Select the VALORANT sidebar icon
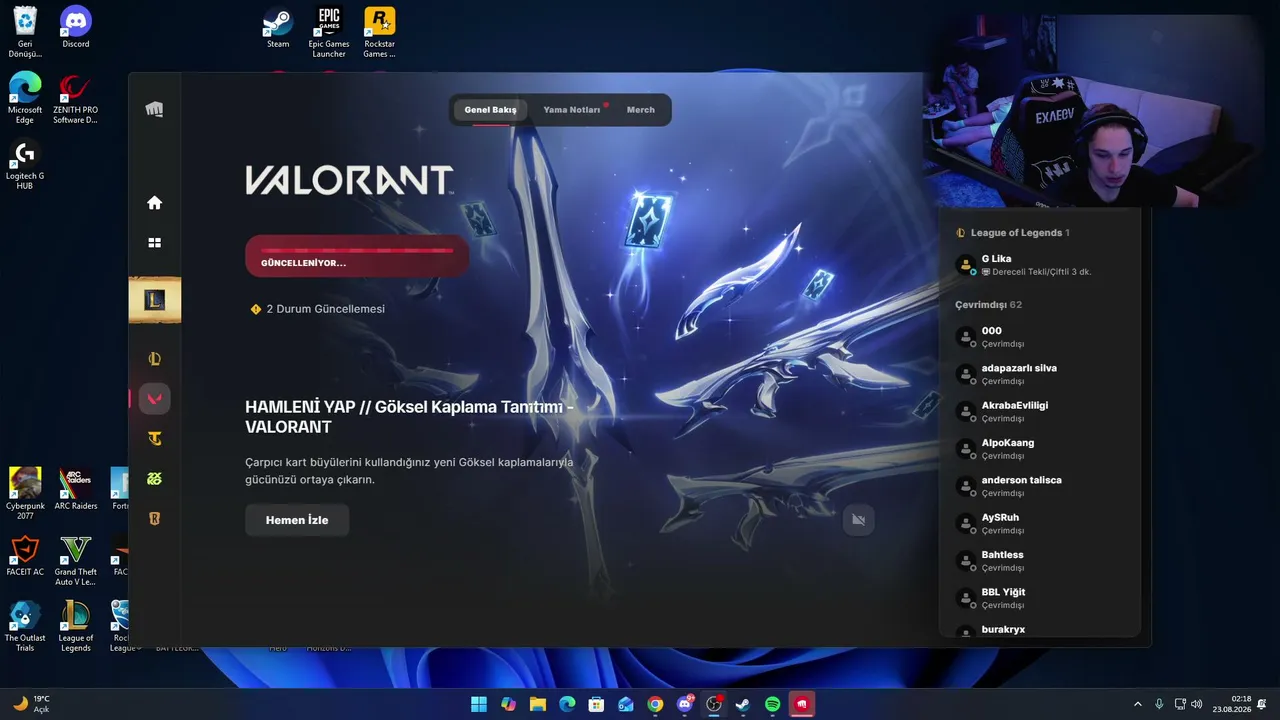 point(154,399)
